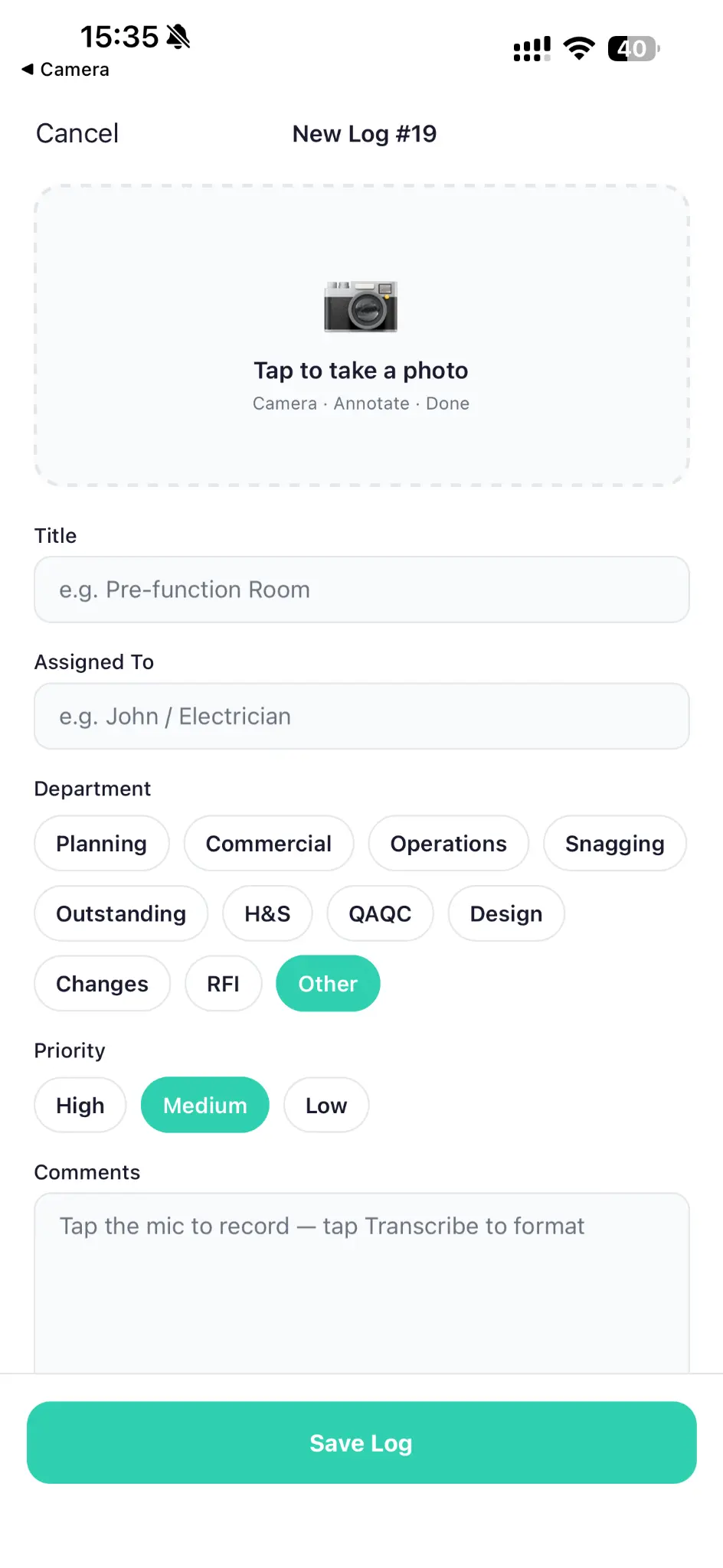Select the Snagging department chip
This screenshot has width=723, height=1568.
(614, 843)
